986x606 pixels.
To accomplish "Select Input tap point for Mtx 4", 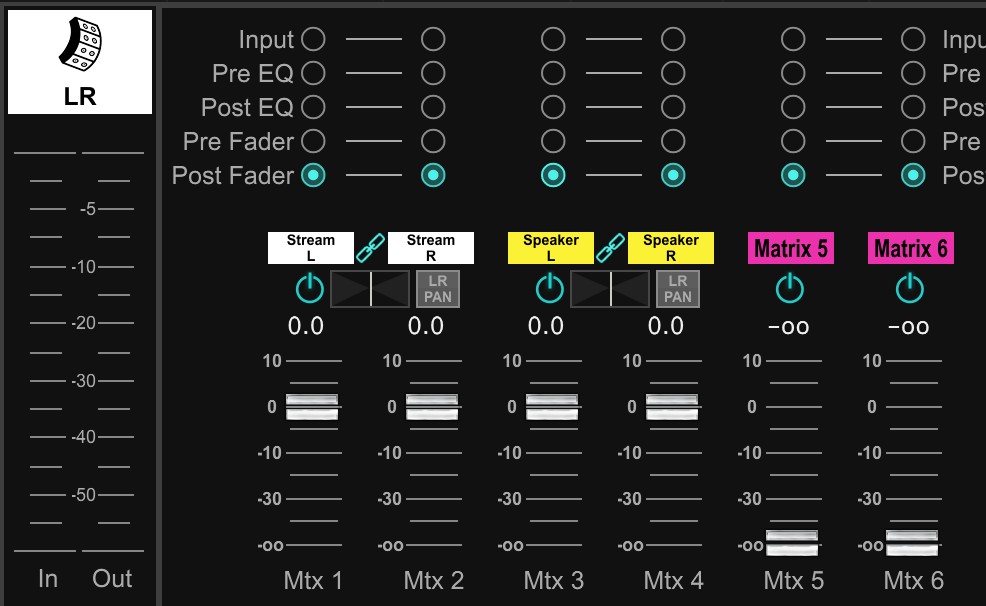I will [673, 39].
